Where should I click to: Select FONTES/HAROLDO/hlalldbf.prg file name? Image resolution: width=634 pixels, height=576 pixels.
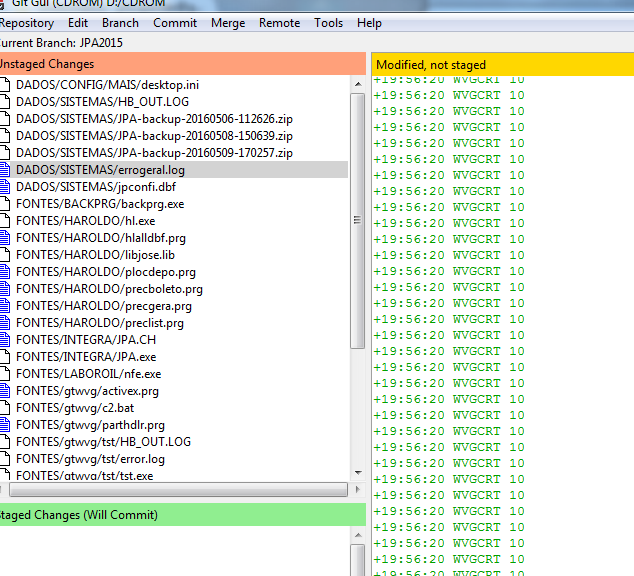(101, 238)
